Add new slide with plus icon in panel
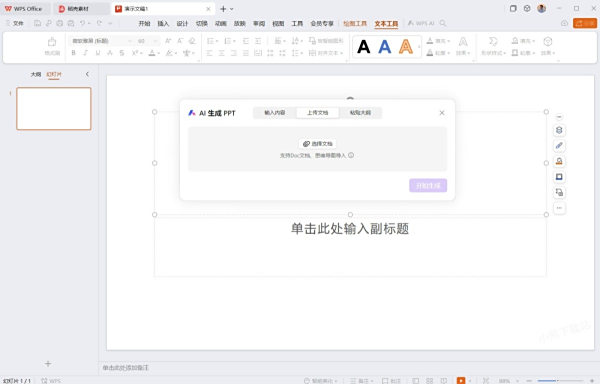The image size is (600, 384). (x=48, y=364)
